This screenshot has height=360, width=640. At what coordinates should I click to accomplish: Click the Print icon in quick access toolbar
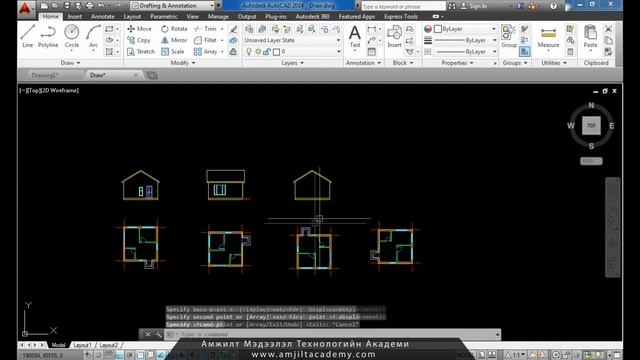tap(90, 6)
